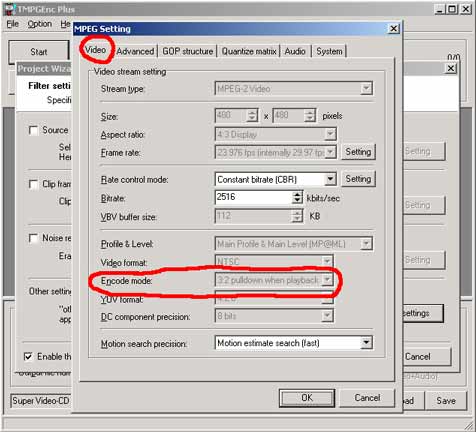Close the MPEG Setting dialog

pos(394,29)
